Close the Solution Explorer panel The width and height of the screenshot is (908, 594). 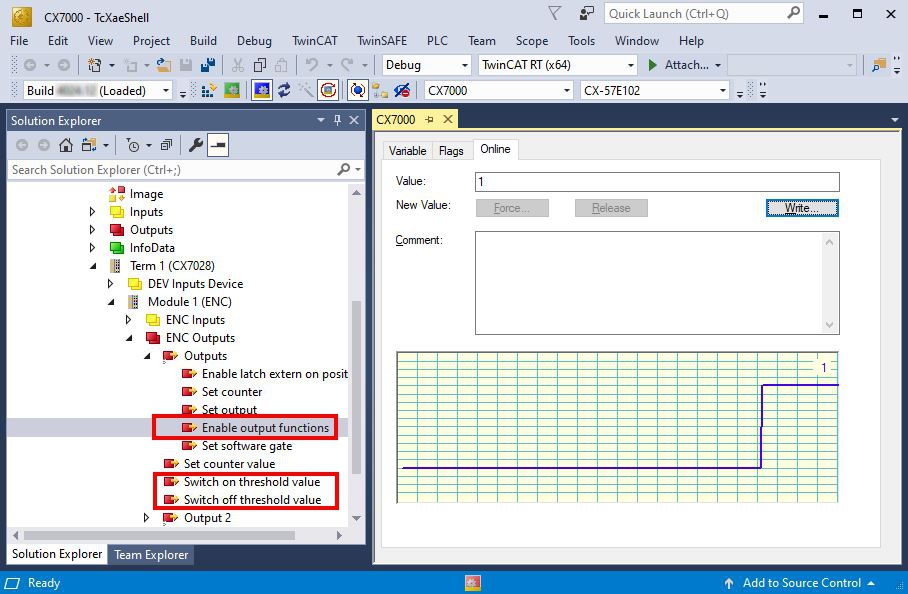pyautogui.click(x=354, y=120)
